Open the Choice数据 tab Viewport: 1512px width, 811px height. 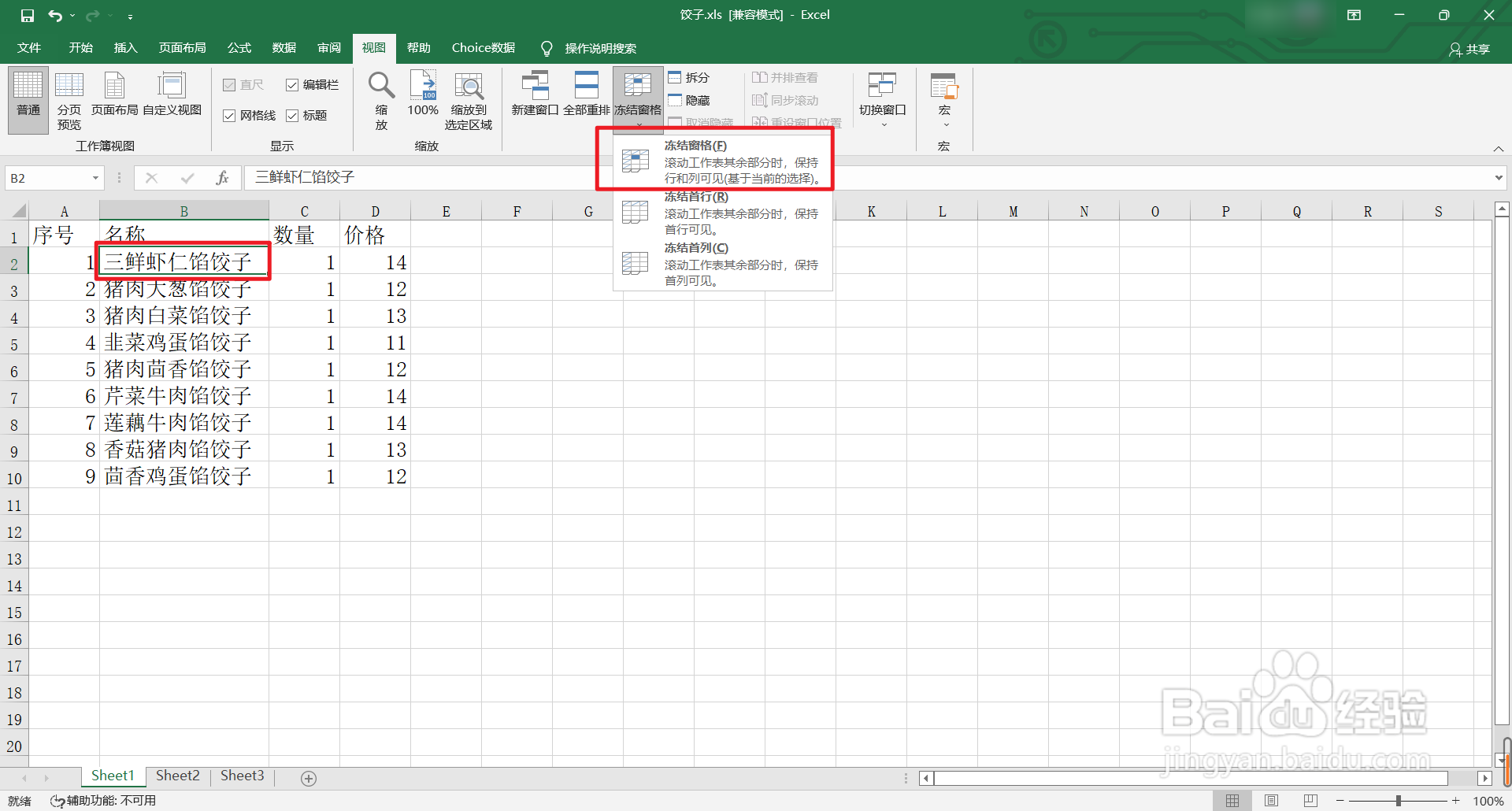pyautogui.click(x=484, y=48)
